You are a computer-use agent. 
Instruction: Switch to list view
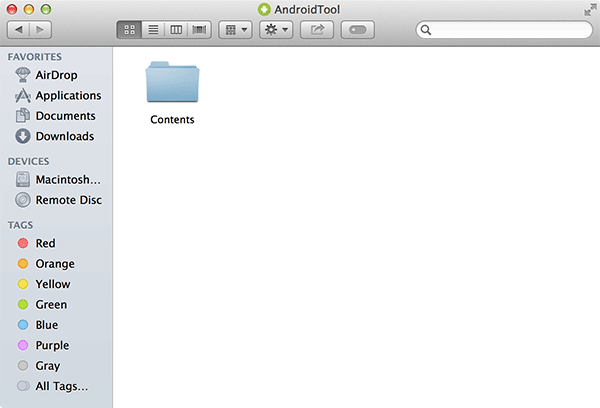coord(153,29)
